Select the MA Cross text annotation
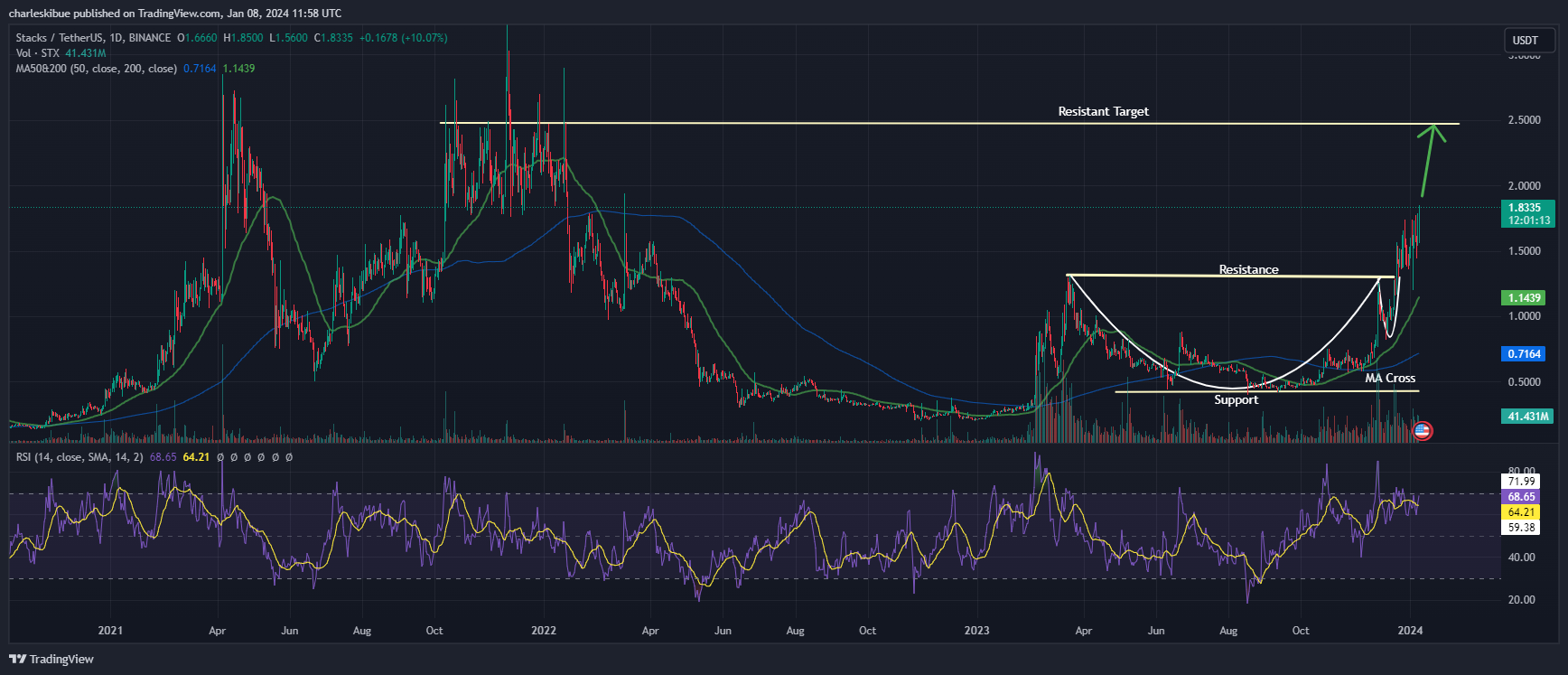Viewport: 1568px width, 675px height. coord(1390,379)
